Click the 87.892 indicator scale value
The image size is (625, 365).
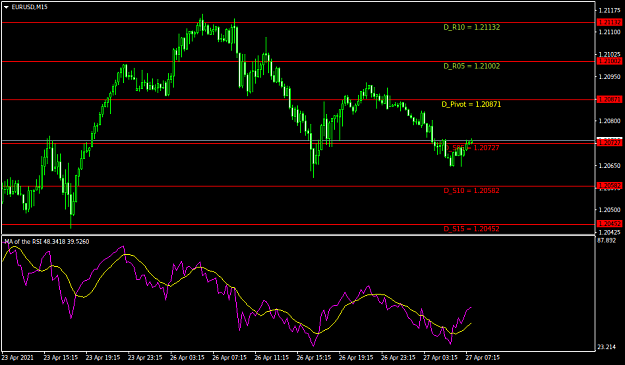606,240
